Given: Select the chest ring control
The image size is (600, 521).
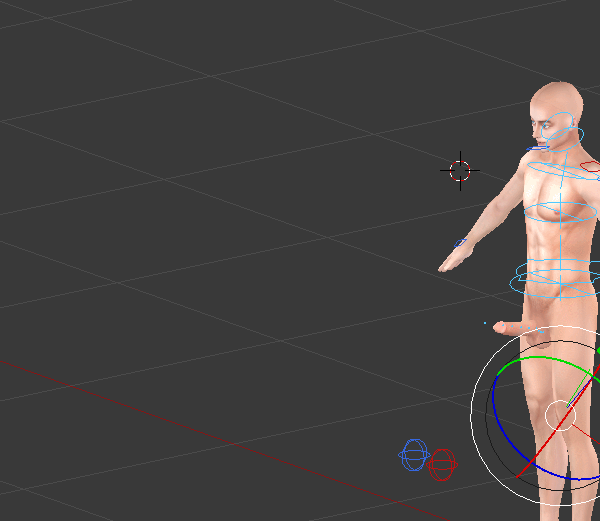Looking at the screenshot, I should tap(560, 212).
